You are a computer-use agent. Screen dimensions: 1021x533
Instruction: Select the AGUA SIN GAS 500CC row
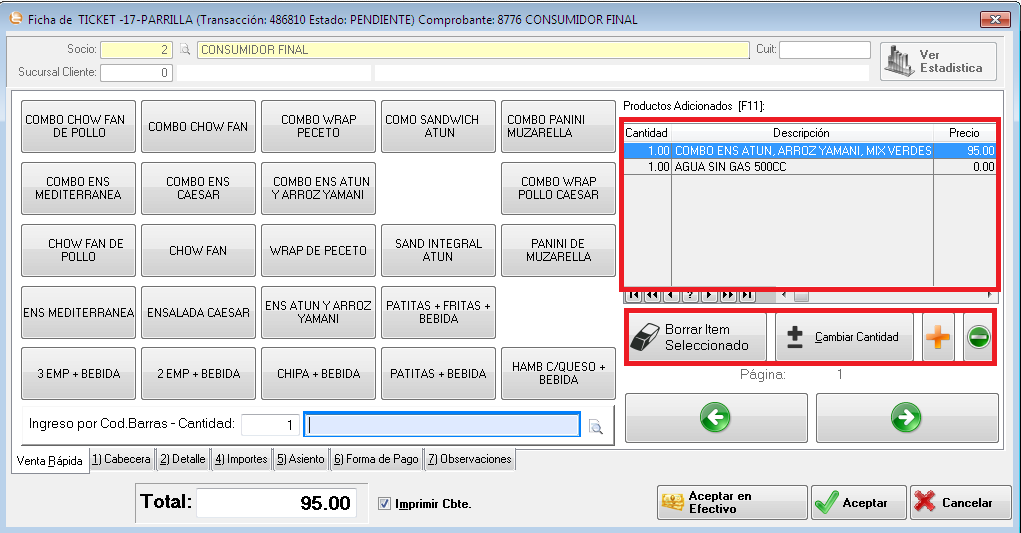coord(800,168)
